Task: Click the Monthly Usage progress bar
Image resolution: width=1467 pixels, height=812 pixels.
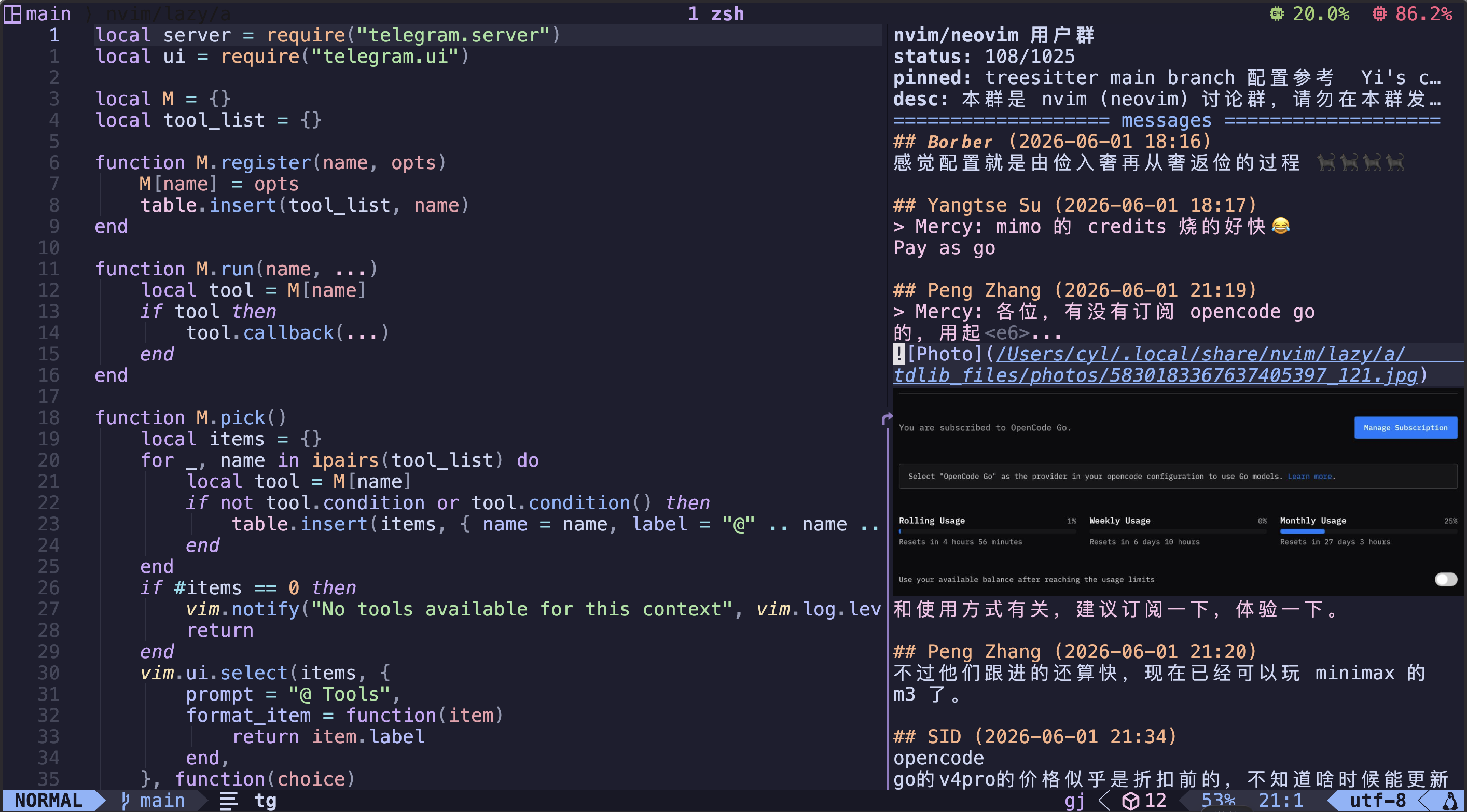Action: [x=1368, y=531]
